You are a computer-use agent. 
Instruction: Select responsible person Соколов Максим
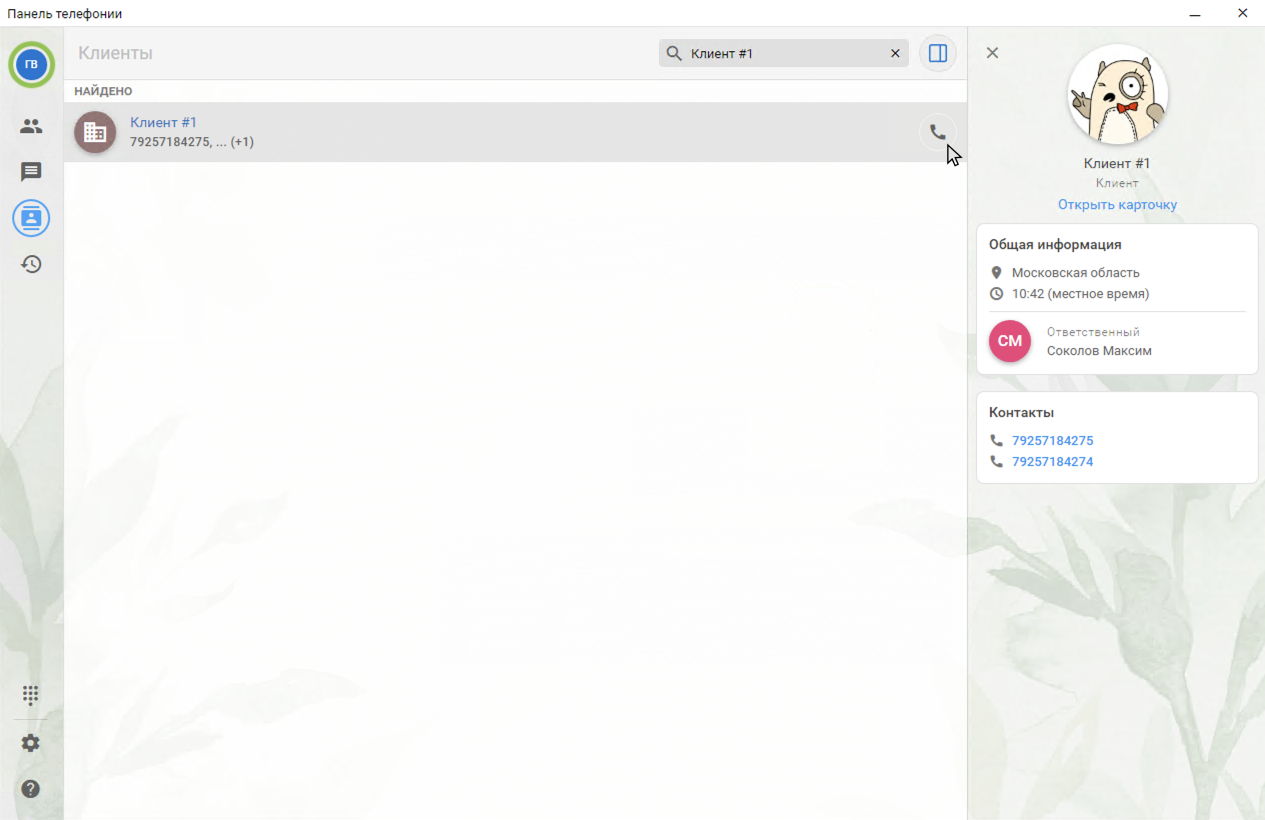1099,351
